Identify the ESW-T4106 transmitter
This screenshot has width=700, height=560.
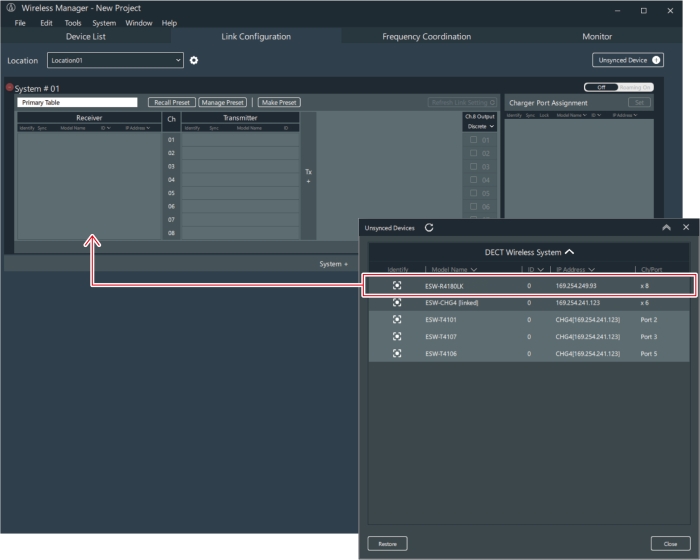click(x=397, y=353)
